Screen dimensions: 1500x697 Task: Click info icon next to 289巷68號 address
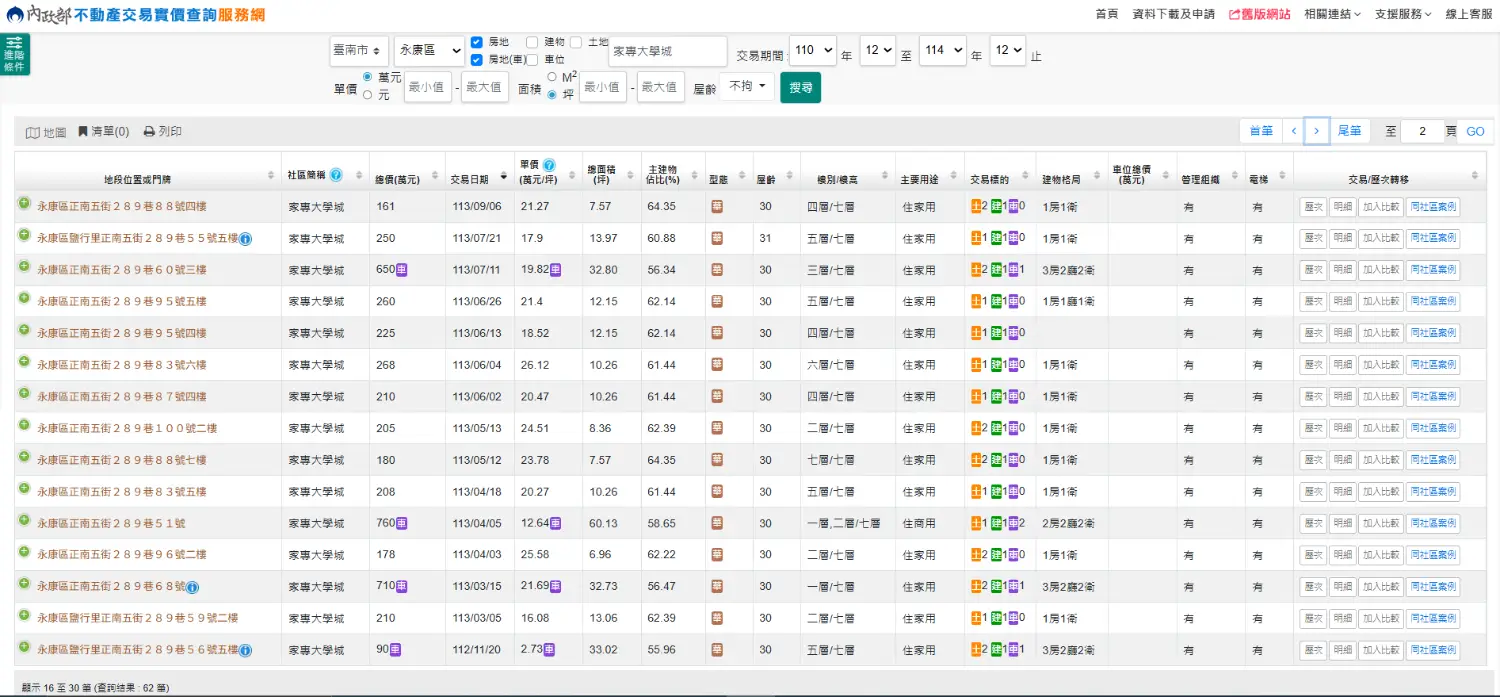[193, 587]
